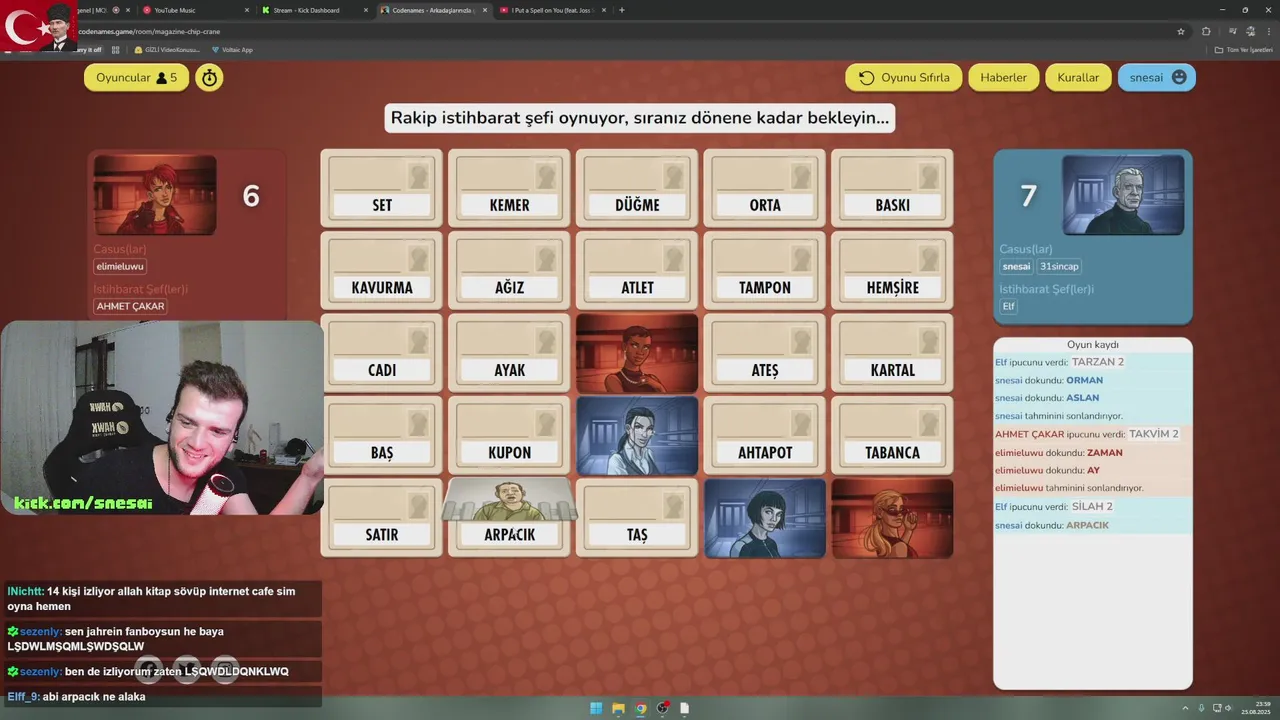Pick the AĞIZ word card
This screenshot has width=1280, height=720.
click(509, 271)
